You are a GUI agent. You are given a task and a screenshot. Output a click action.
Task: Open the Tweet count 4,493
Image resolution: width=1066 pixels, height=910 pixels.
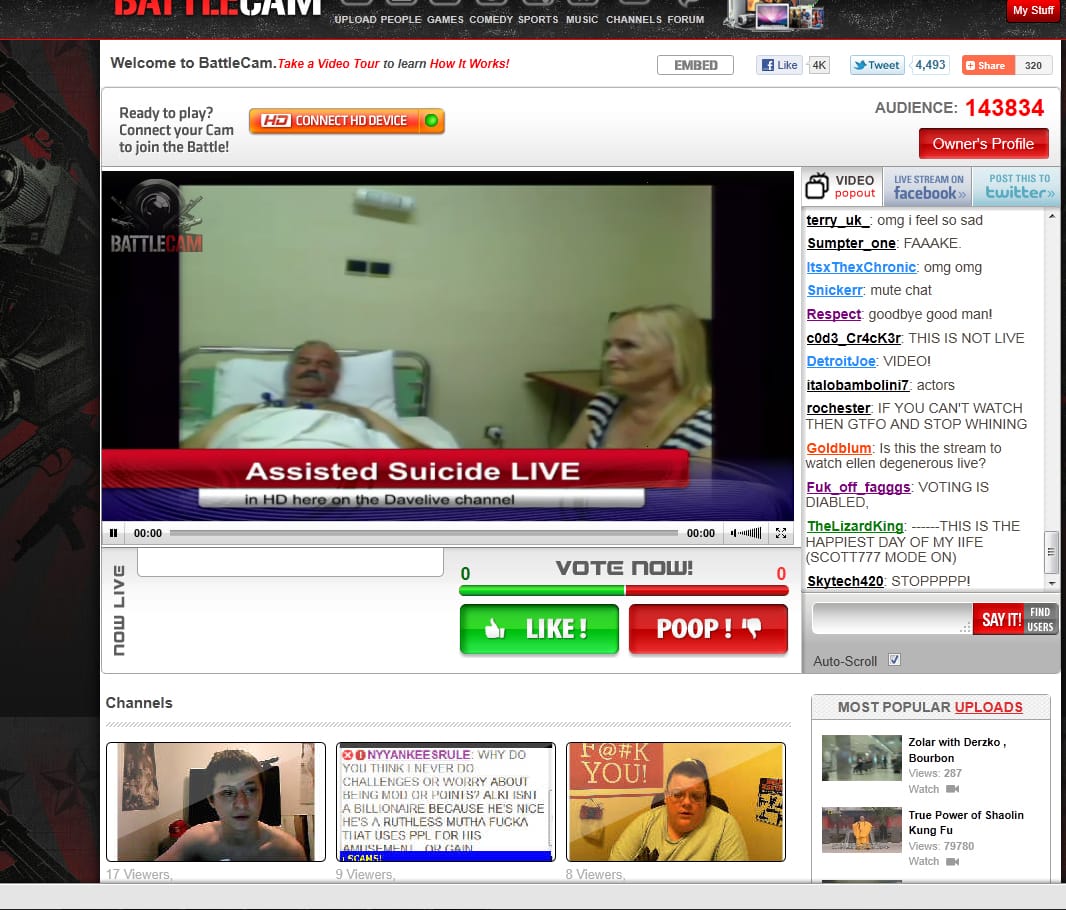(930, 65)
